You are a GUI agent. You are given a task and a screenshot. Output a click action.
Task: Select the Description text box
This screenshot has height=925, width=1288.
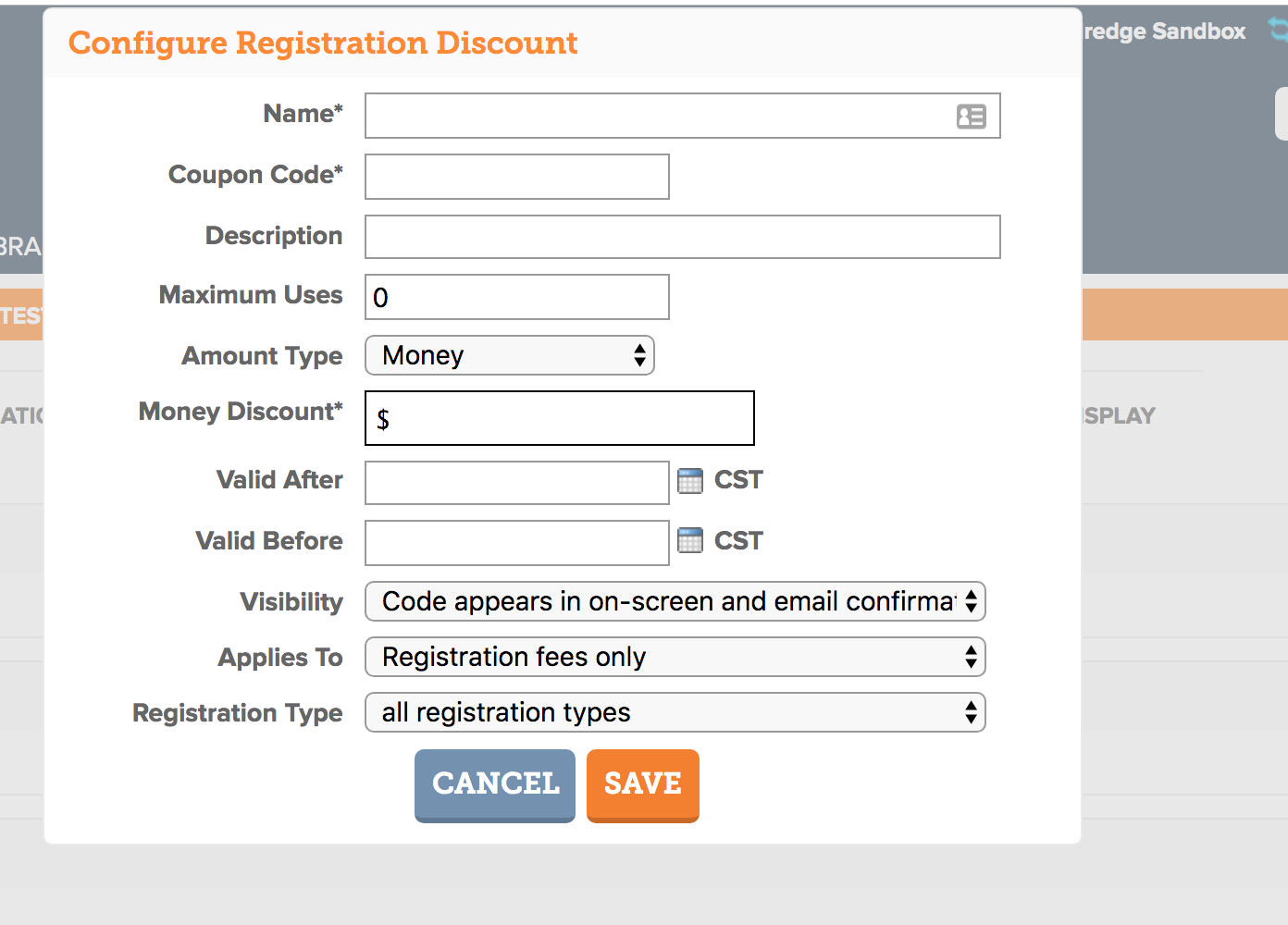tap(683, 237)
